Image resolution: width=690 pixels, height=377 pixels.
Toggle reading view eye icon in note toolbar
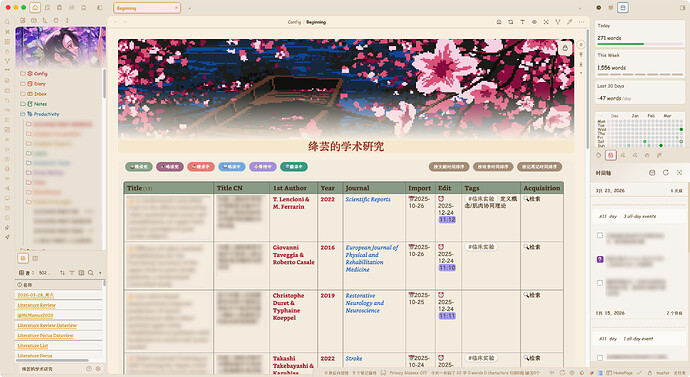coord(534,22)
